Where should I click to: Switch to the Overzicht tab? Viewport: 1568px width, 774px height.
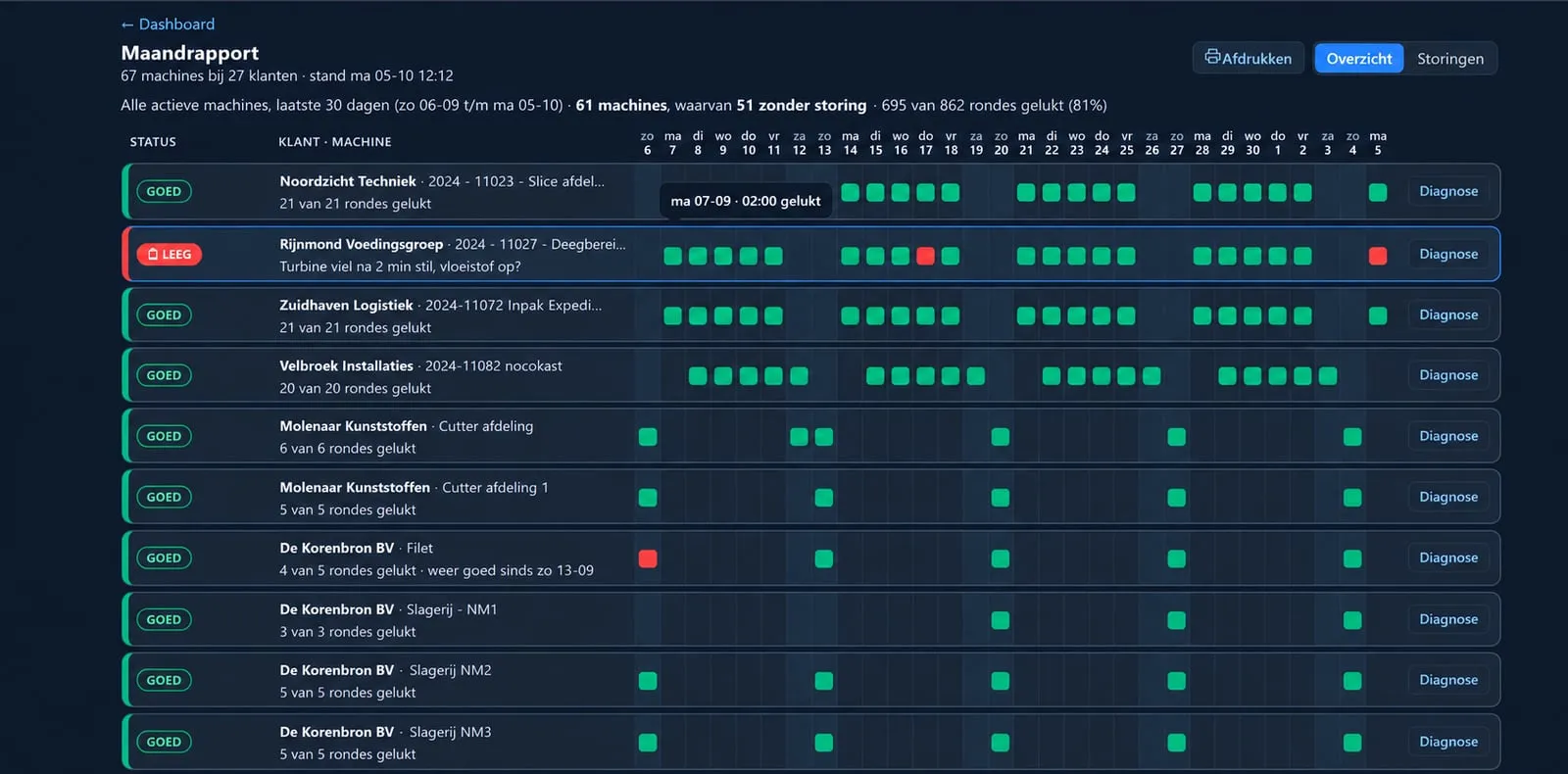(1359, 59)
